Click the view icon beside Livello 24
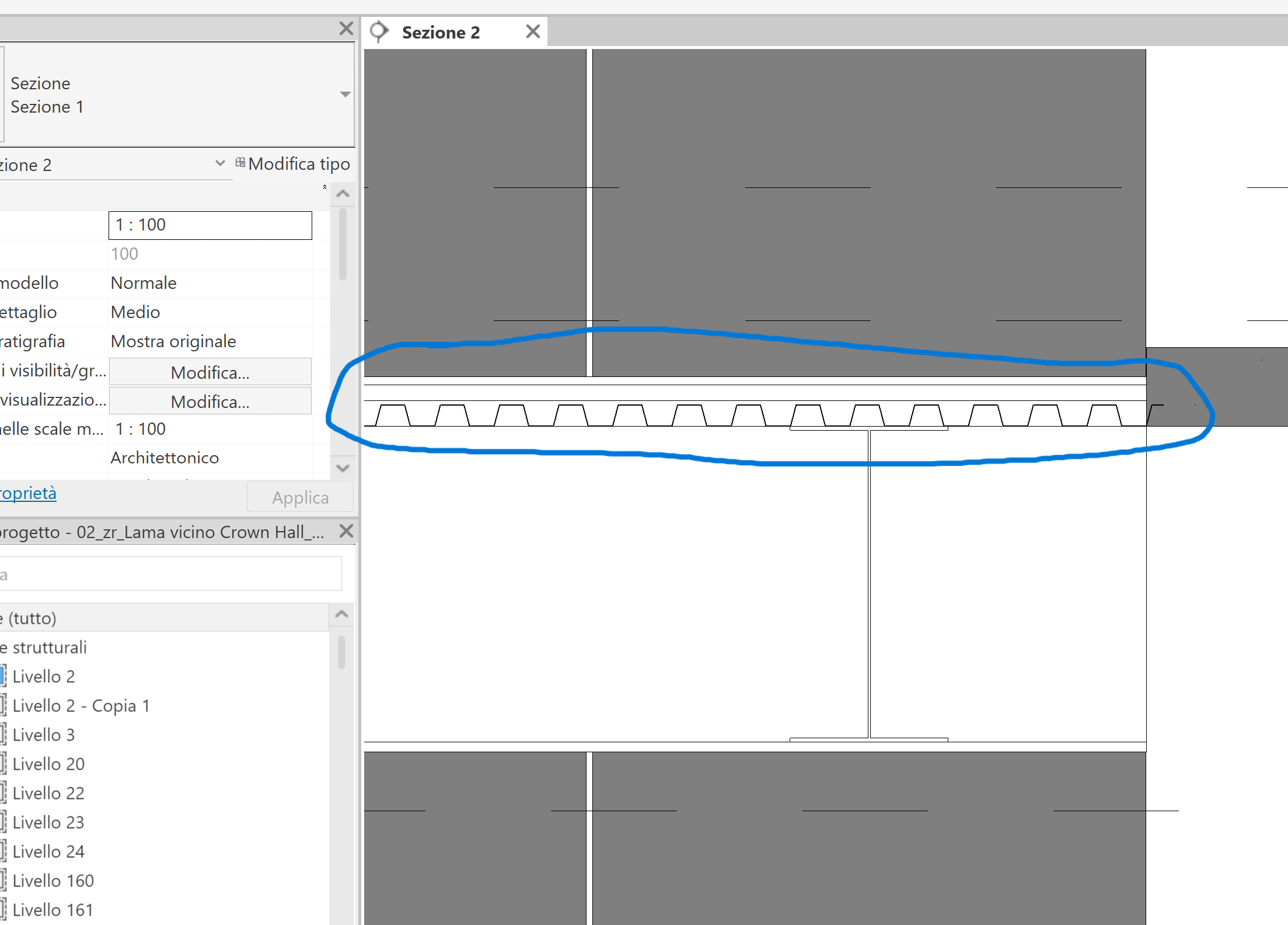 4,851
